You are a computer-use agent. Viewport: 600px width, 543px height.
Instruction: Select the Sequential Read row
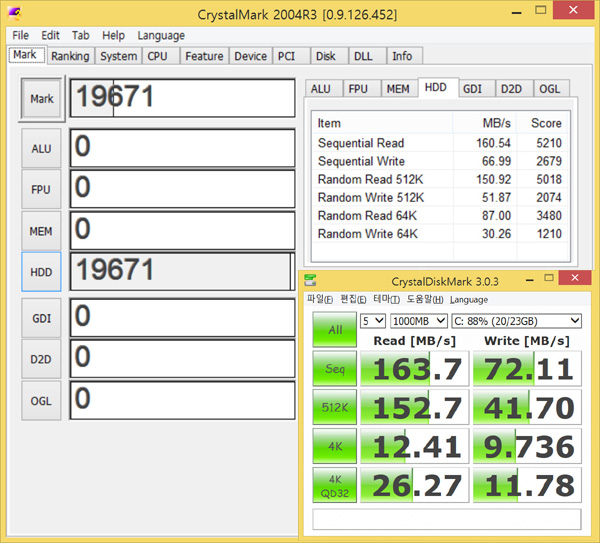(x=440, y=143)
